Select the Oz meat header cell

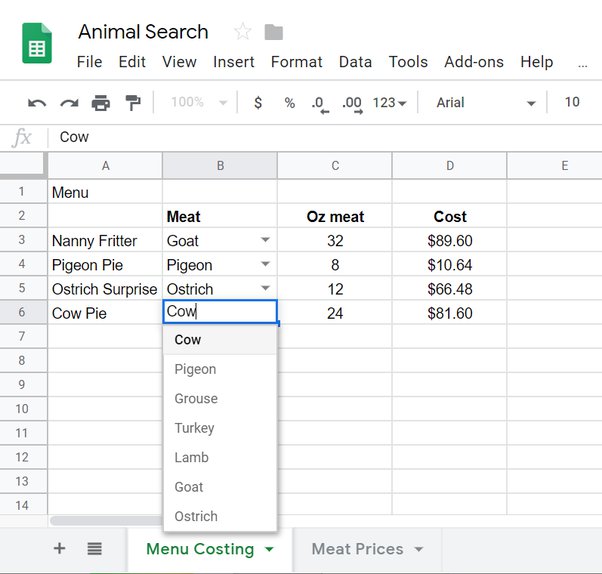tap(335, 216)
